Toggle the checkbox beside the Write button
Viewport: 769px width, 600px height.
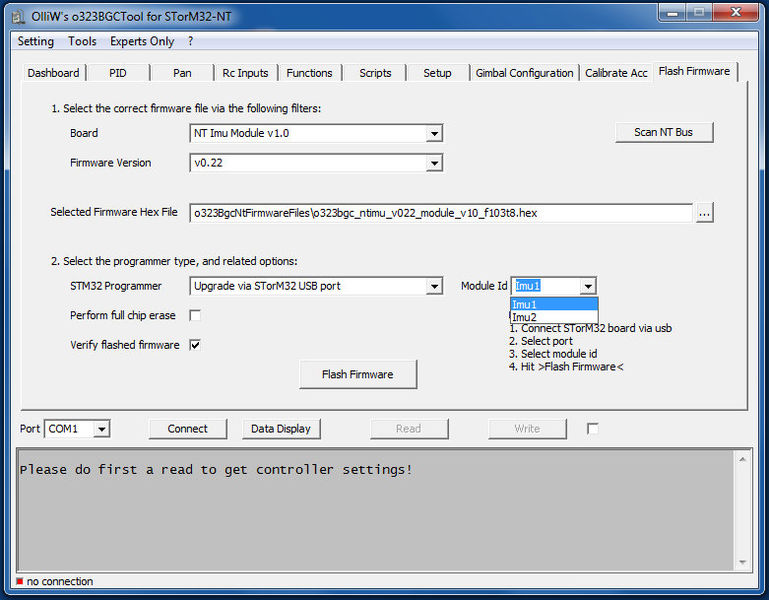[593, 429]
